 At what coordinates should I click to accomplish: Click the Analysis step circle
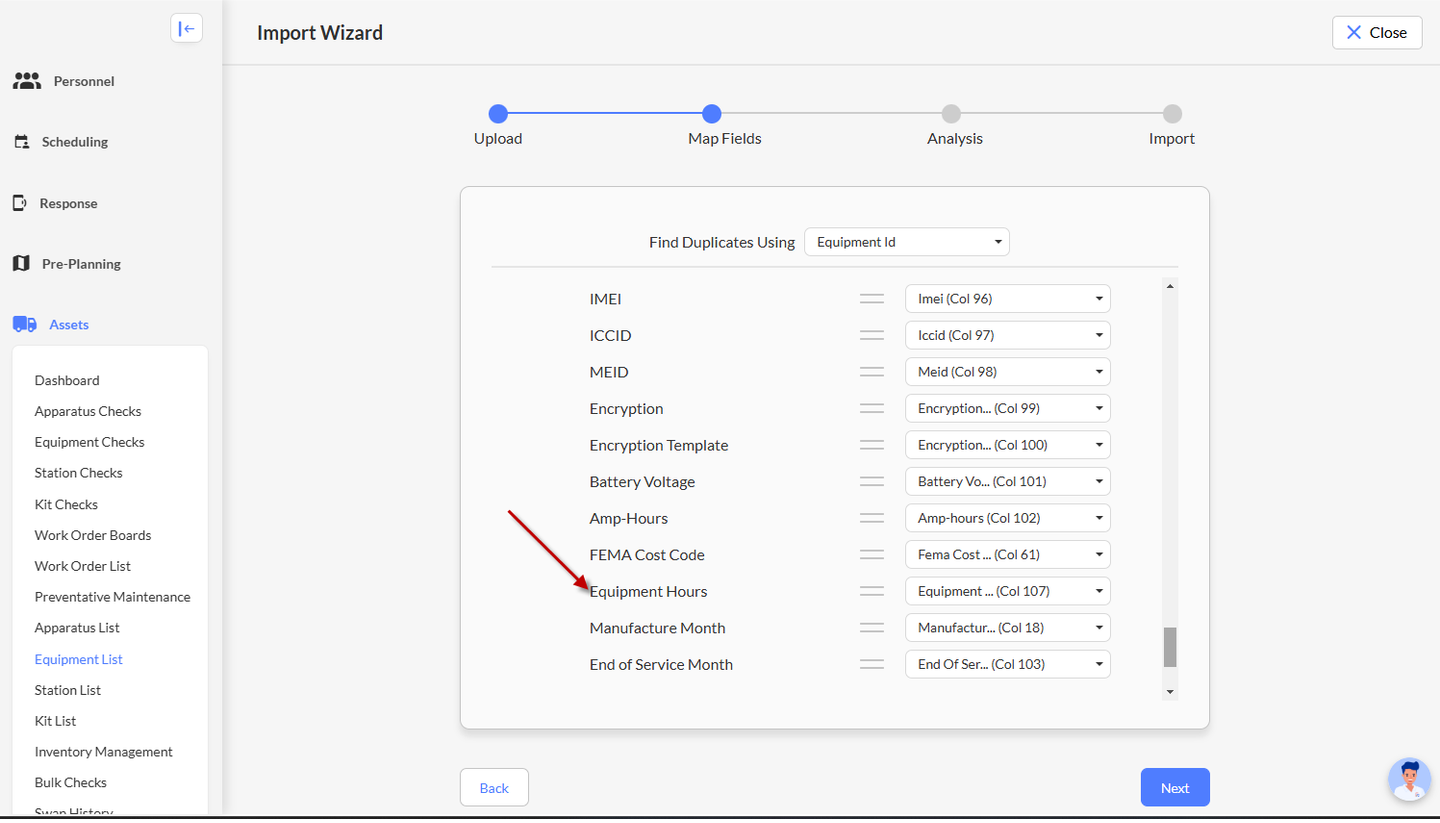point(951,114)
